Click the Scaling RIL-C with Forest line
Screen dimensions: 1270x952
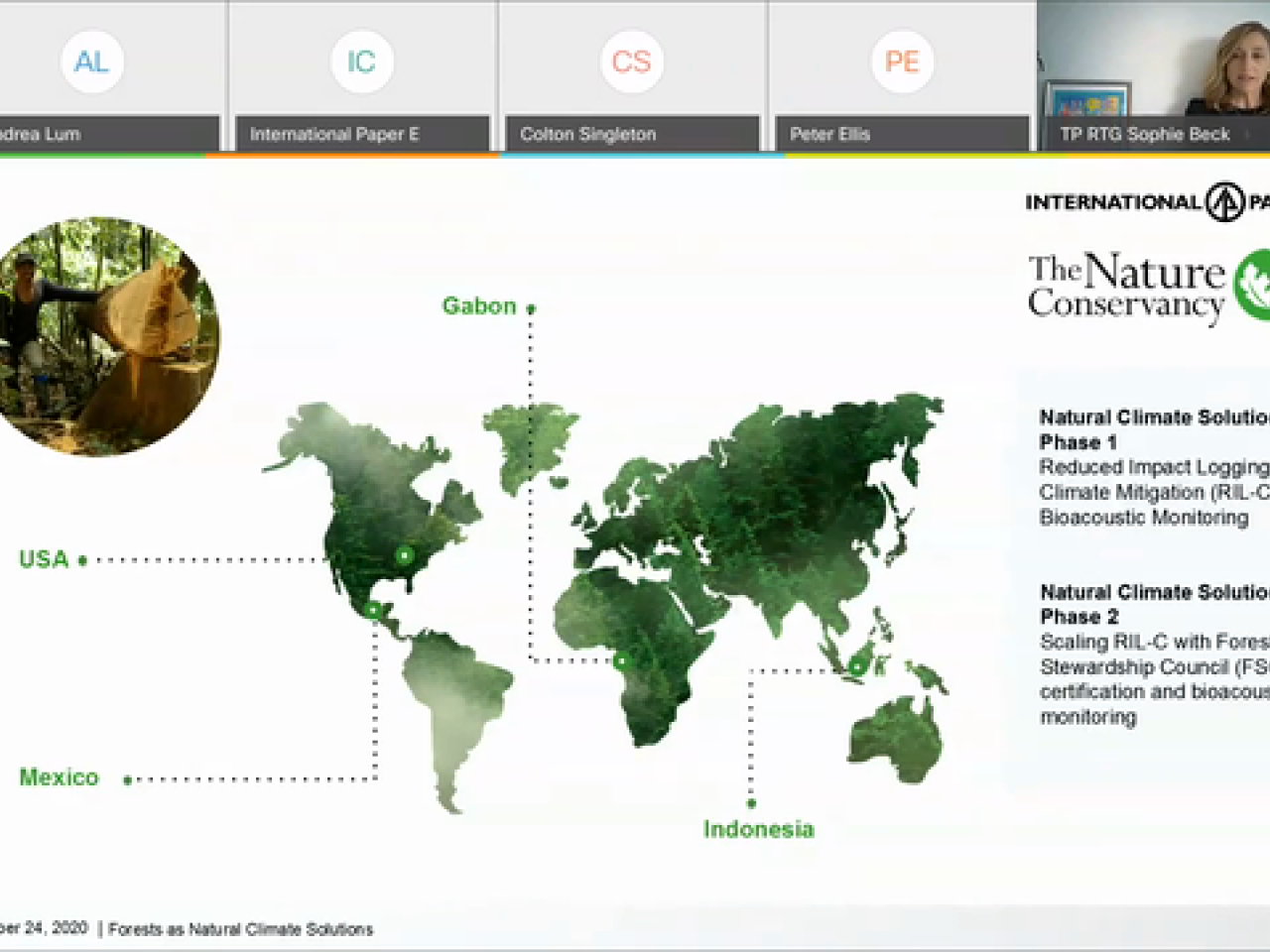1155,642
